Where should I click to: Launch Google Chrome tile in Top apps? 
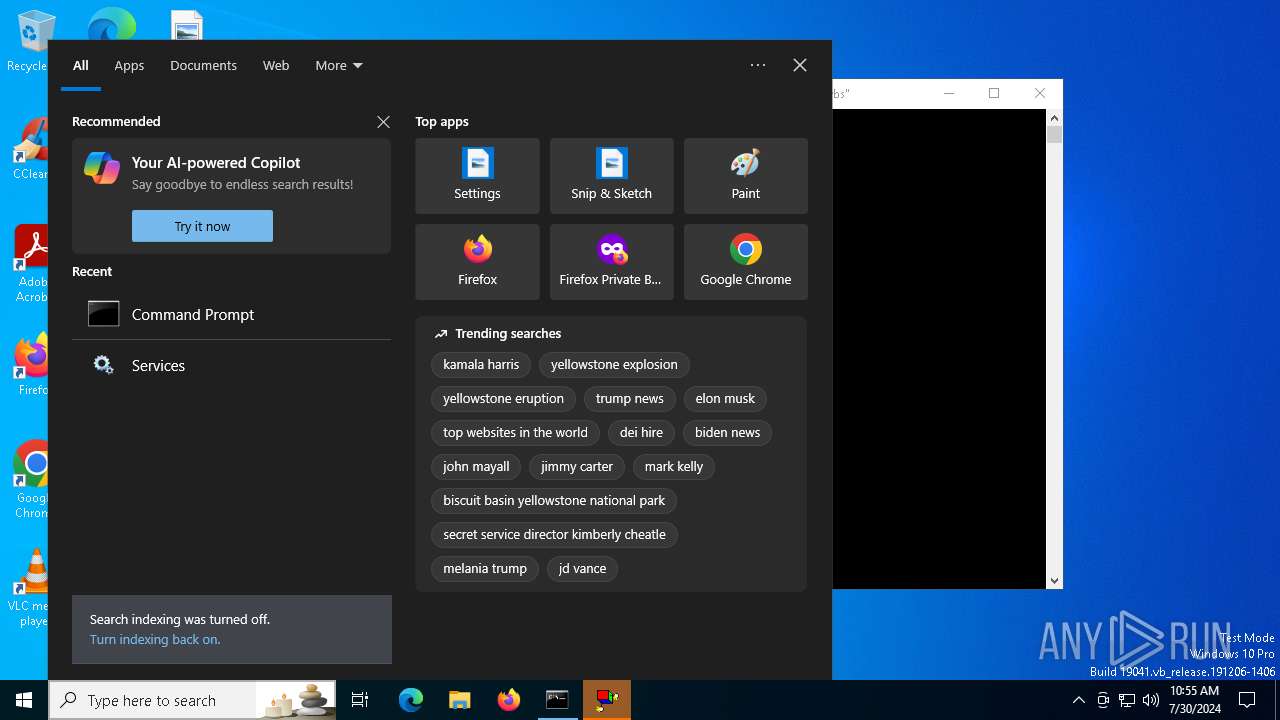745,262
